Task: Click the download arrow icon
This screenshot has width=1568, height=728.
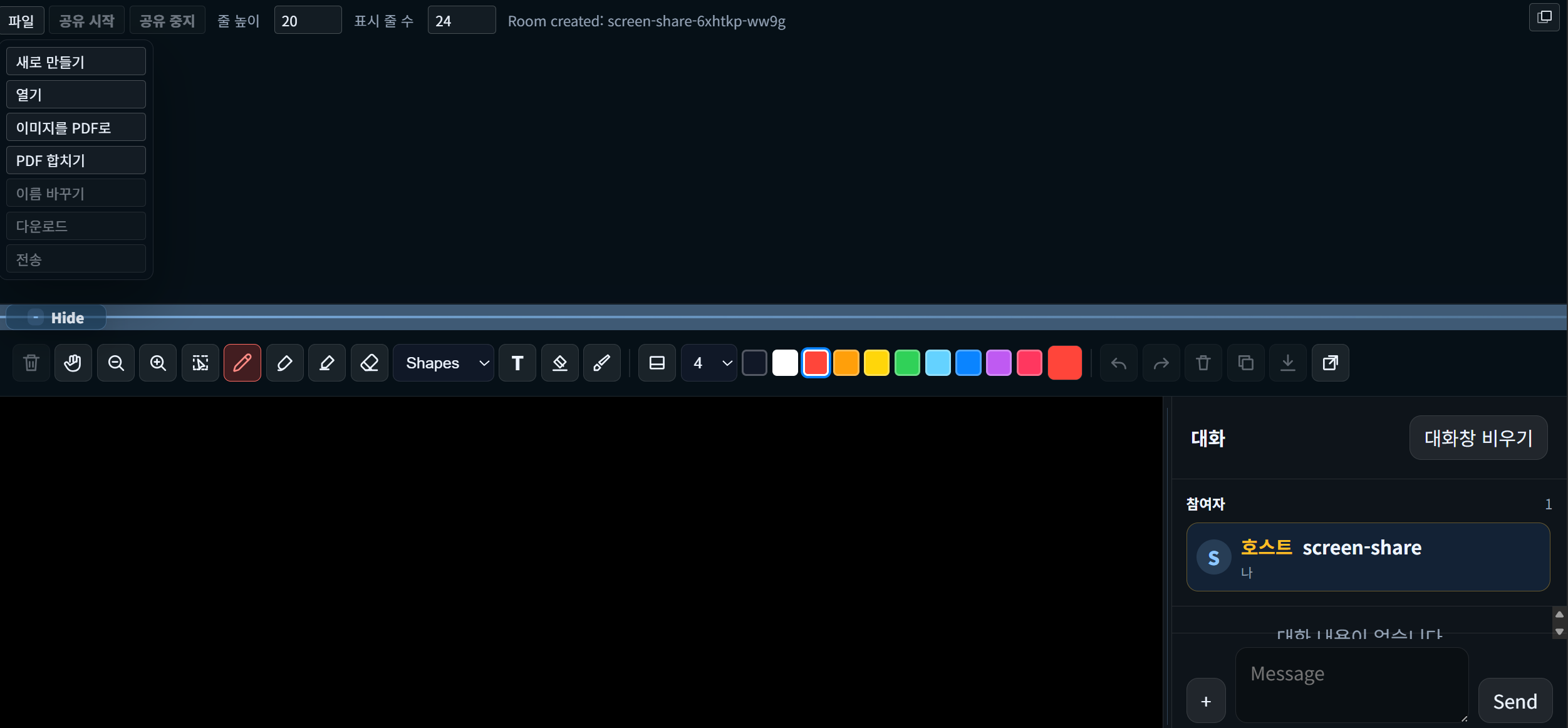Action: tap(1288, 363)
